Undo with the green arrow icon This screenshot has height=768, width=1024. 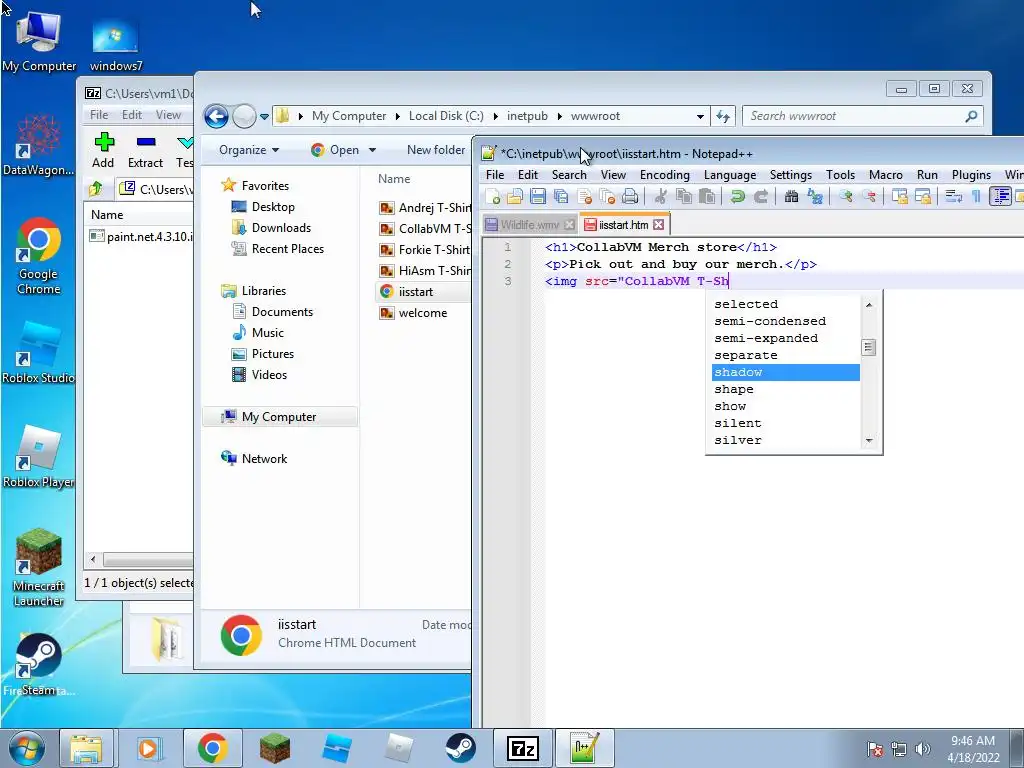point(737,196)
